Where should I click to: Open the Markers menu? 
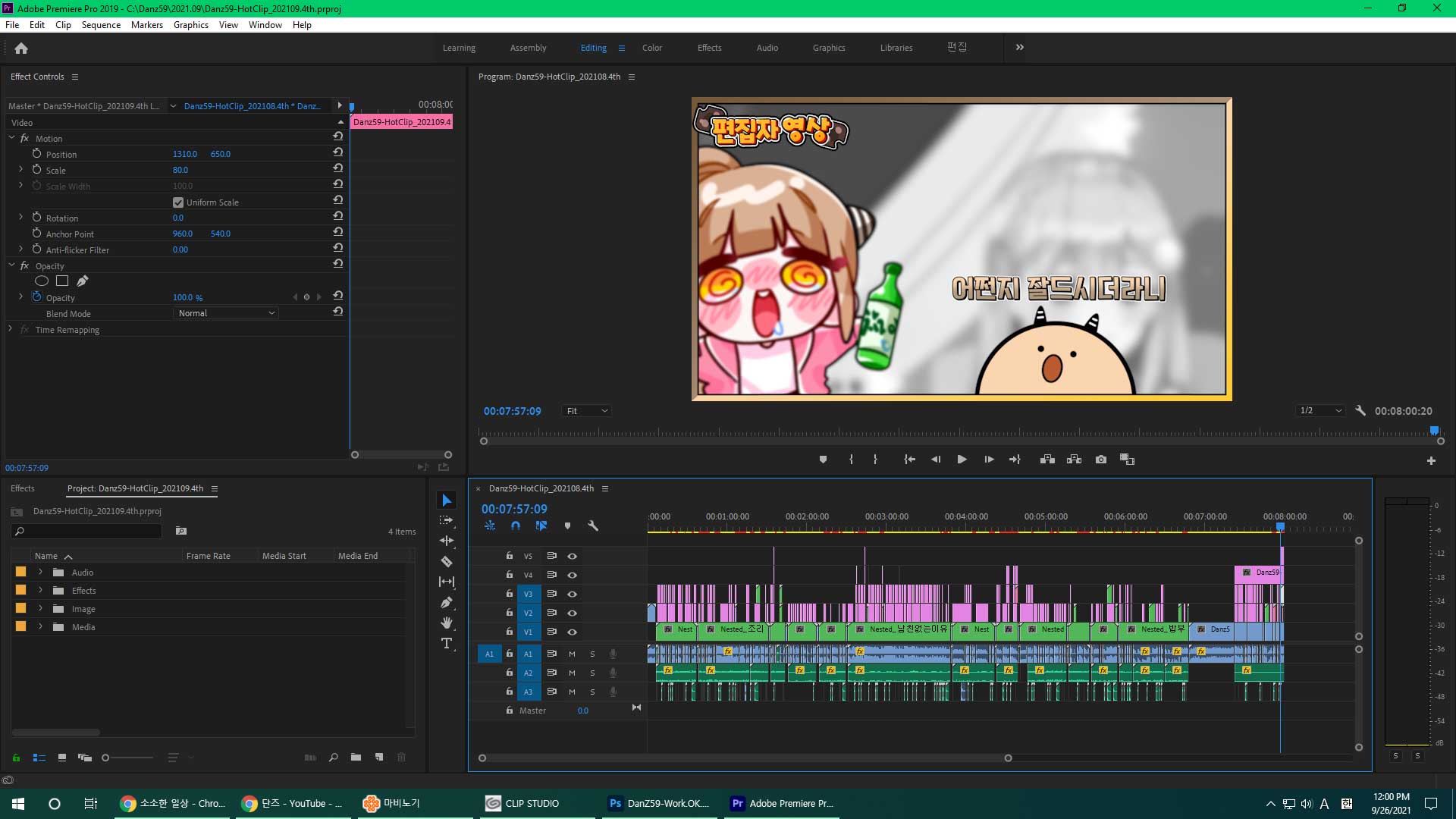click(x=146, y=25)
